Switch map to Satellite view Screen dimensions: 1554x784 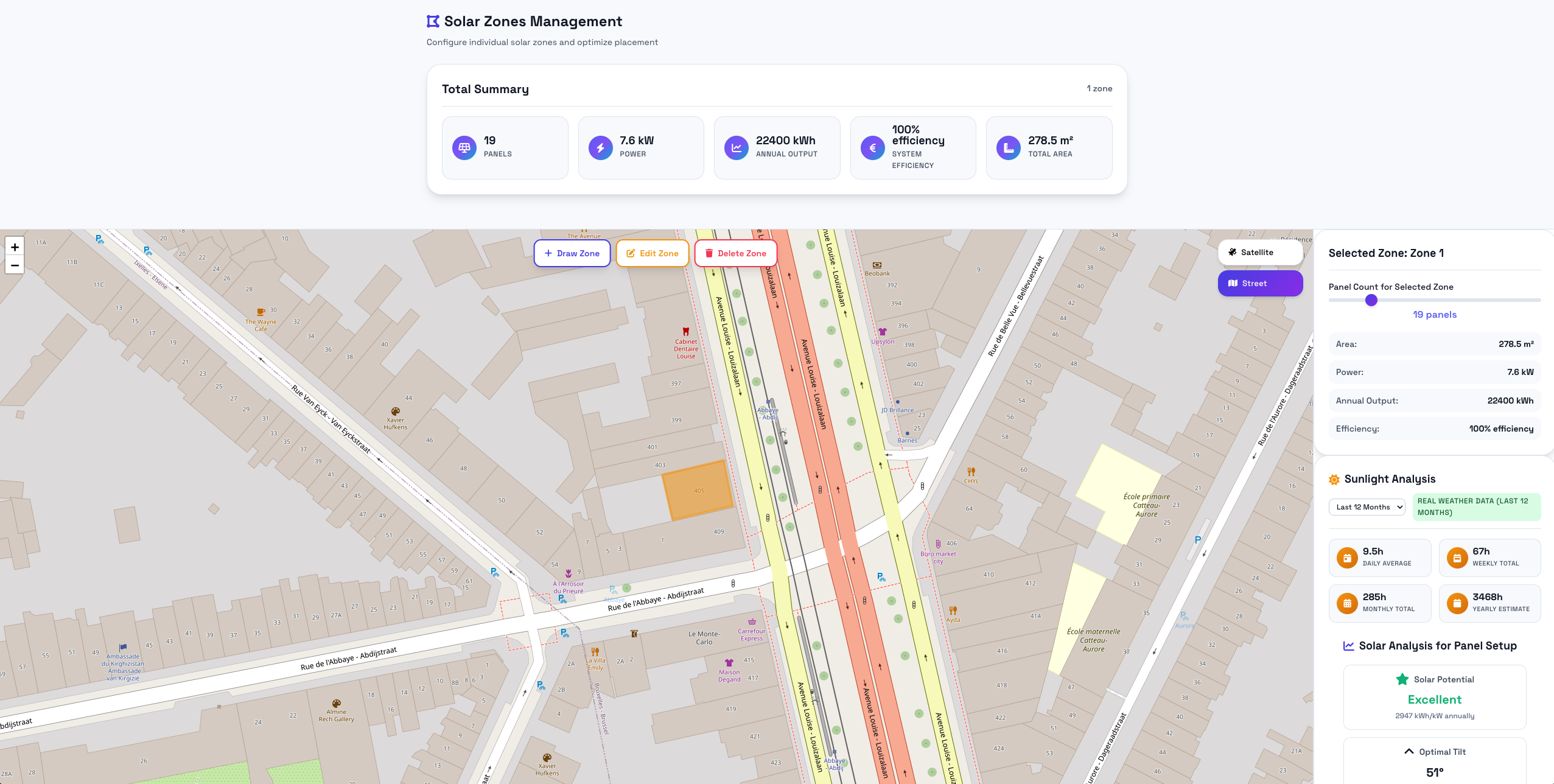[1260, 253]
